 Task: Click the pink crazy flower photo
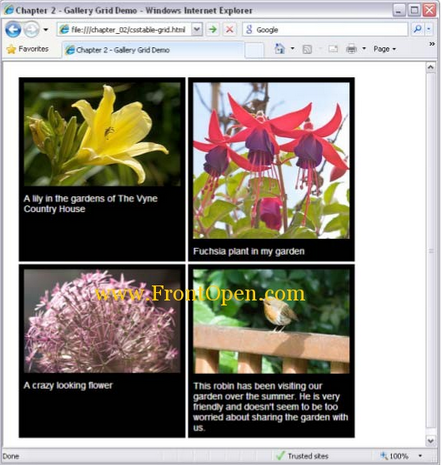click(102, 321)
